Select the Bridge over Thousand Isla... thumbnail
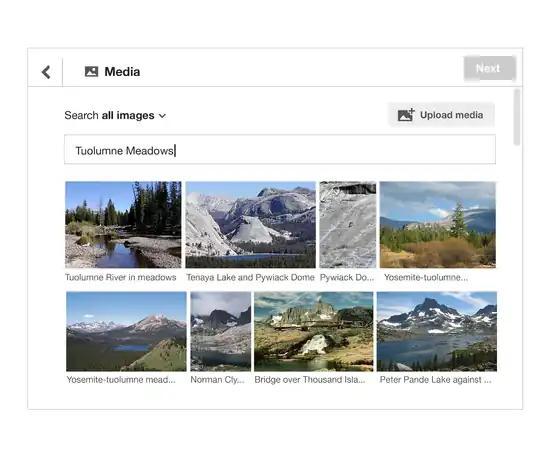This screenshot has height=450, width=547. [x=314, y=331]
